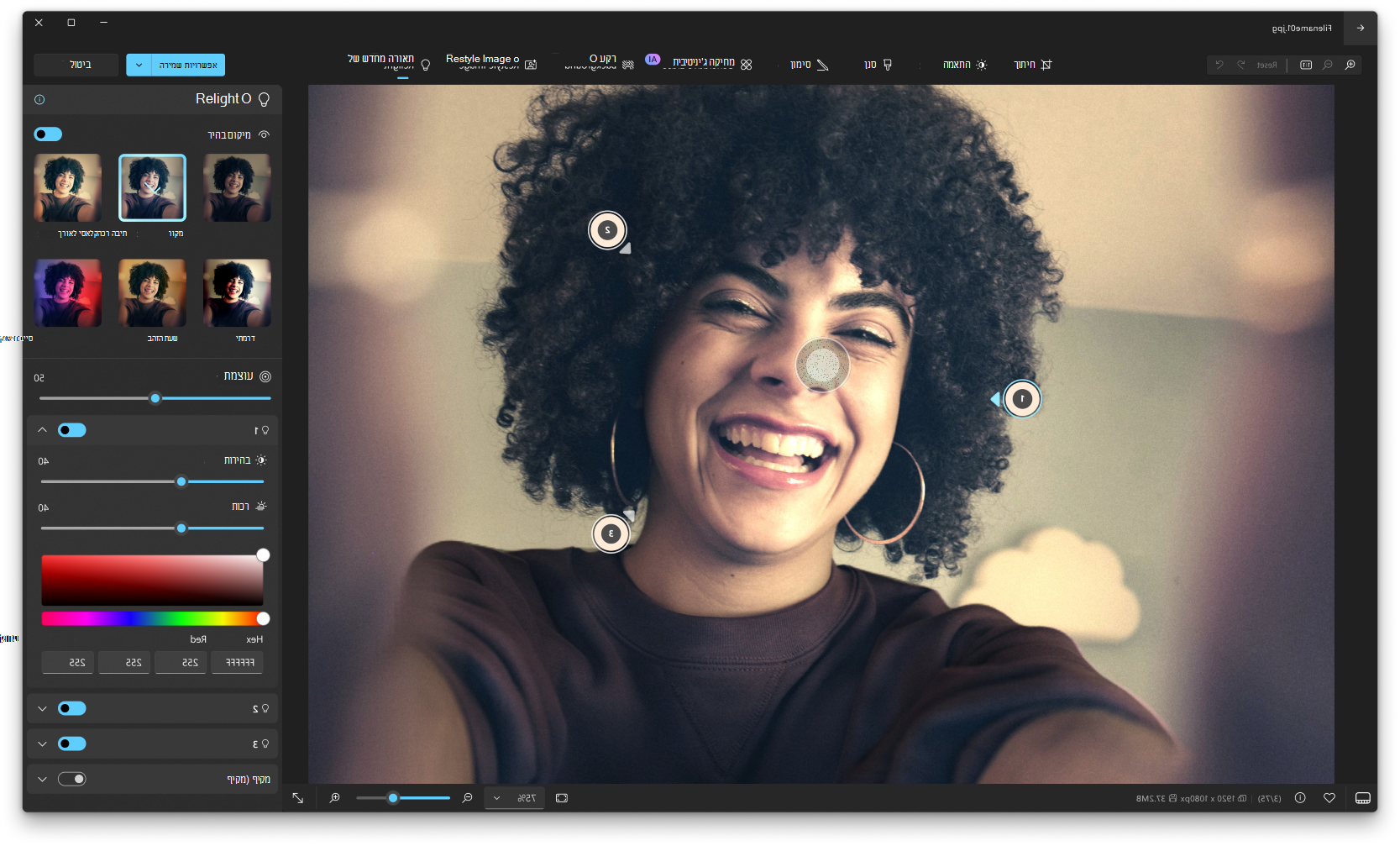Click the actual size icon next to Reset
The image size is (1400, 846).
pos(1306,65)
